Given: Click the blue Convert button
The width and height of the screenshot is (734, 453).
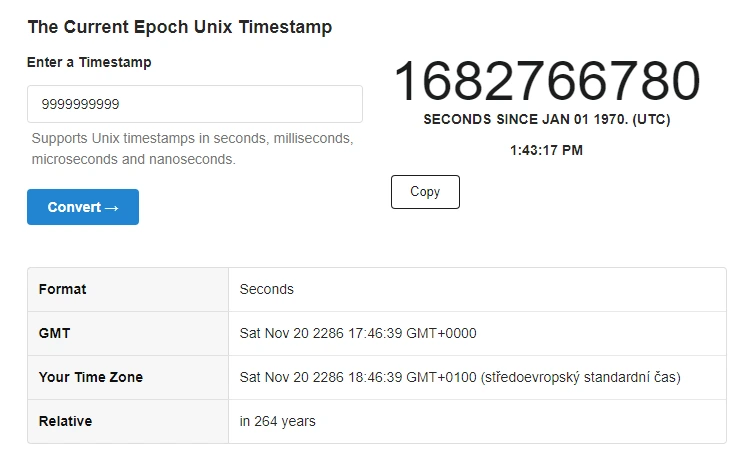Looking at the screenshot, I should tap(83, 207).
